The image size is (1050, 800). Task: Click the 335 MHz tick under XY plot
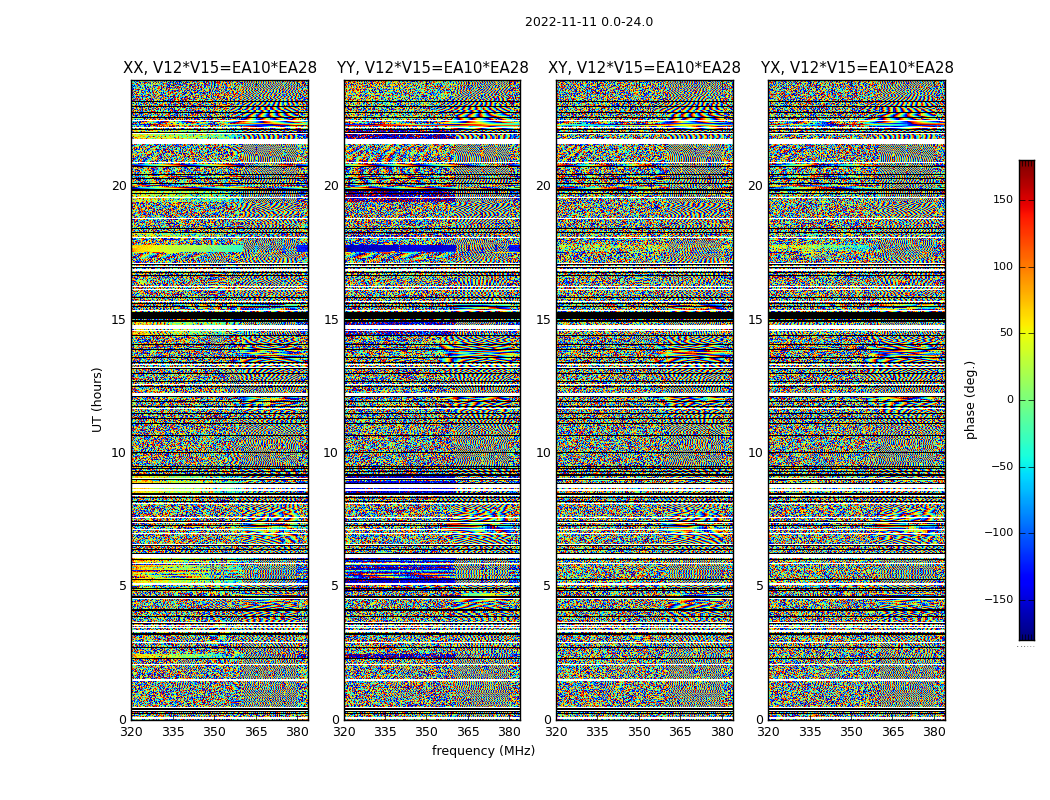click(x=597, y=732)
